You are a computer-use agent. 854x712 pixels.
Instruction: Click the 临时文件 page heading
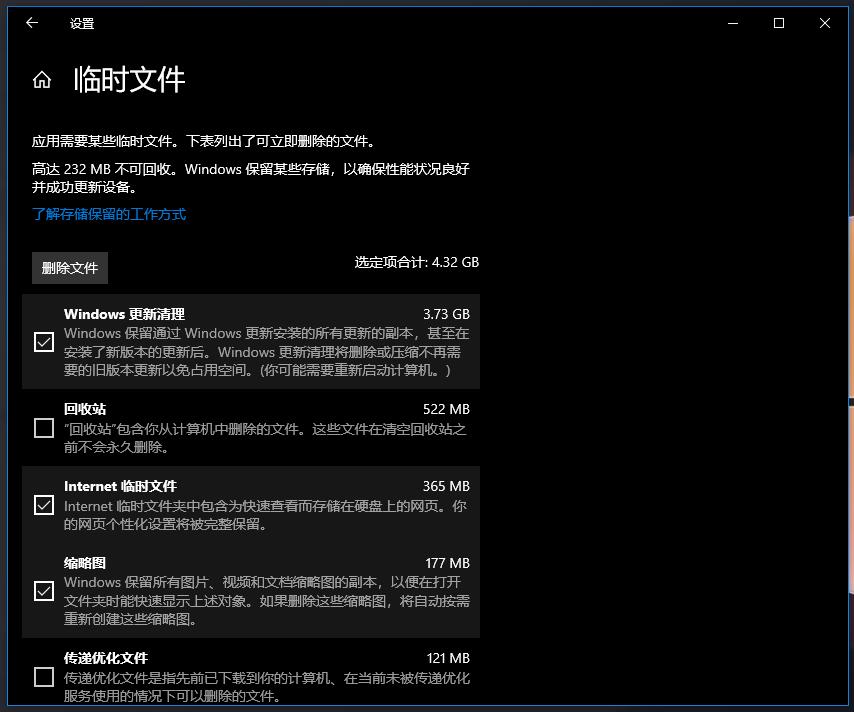[130, 80]
